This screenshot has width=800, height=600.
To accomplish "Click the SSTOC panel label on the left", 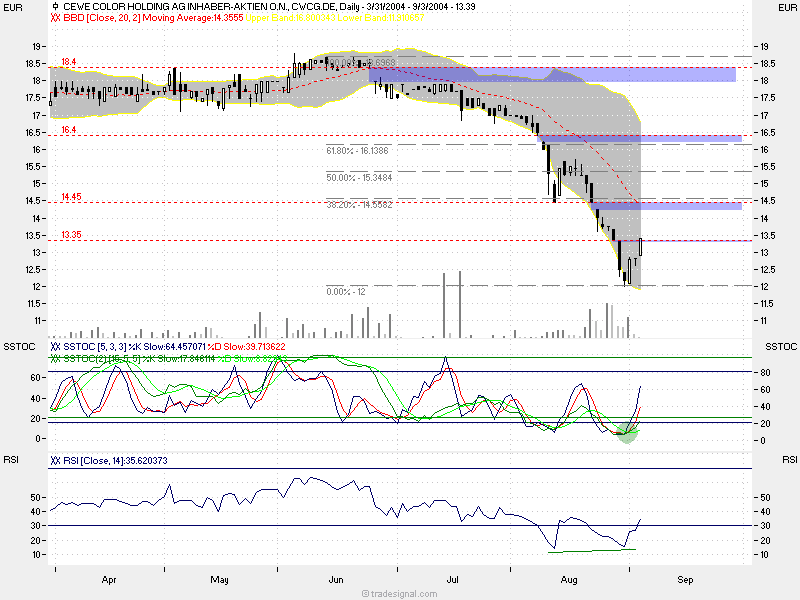I will [19, 347].
